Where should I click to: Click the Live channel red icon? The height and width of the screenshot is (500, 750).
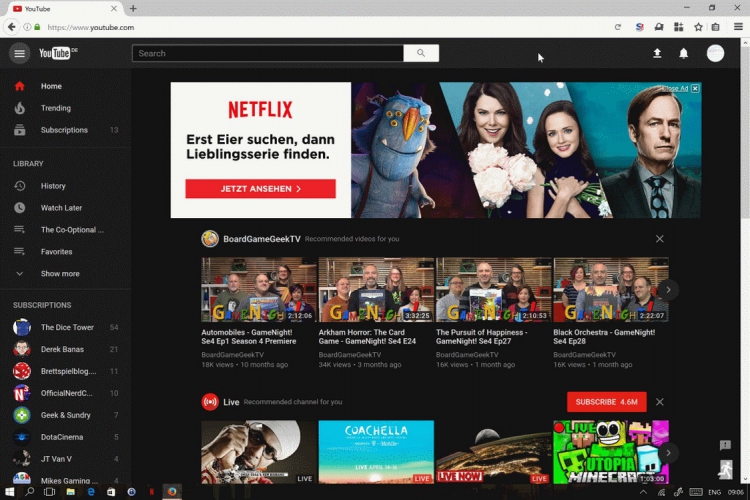click(x=210, y=402)
